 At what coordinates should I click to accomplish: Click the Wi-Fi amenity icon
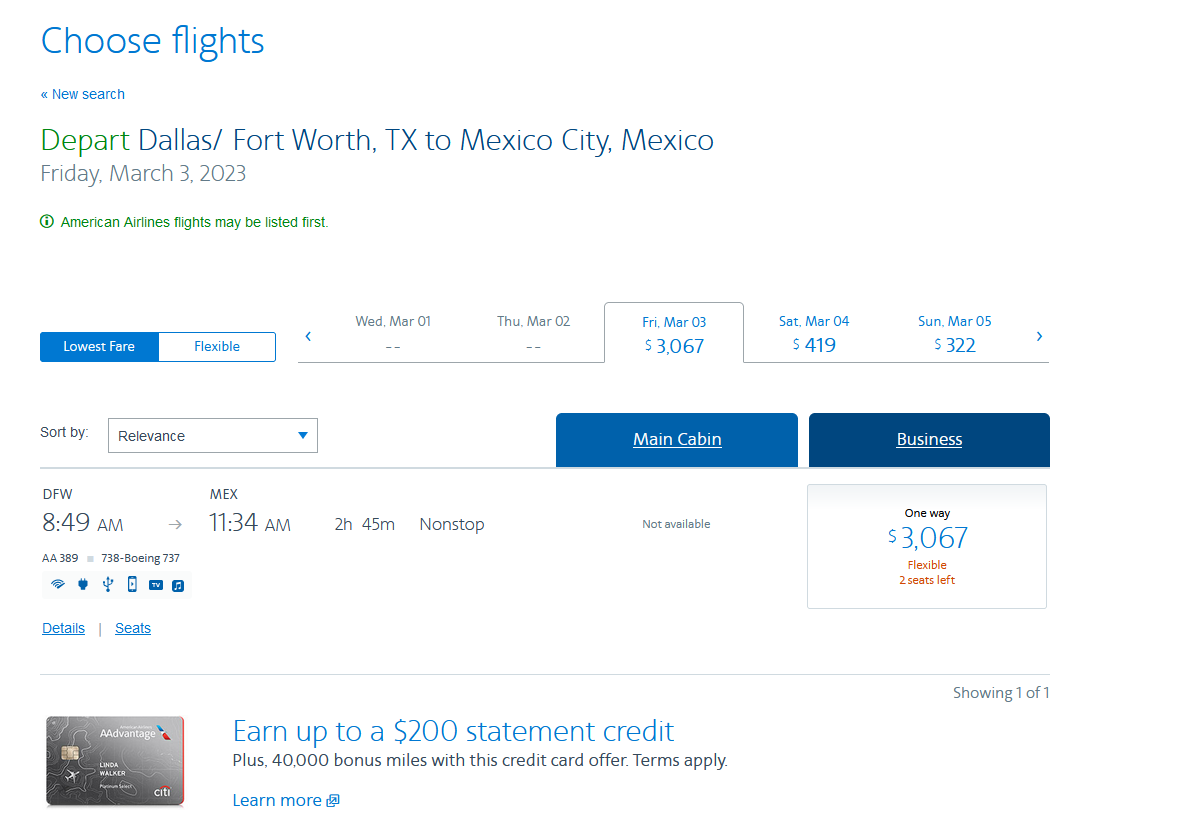point(58,585)
